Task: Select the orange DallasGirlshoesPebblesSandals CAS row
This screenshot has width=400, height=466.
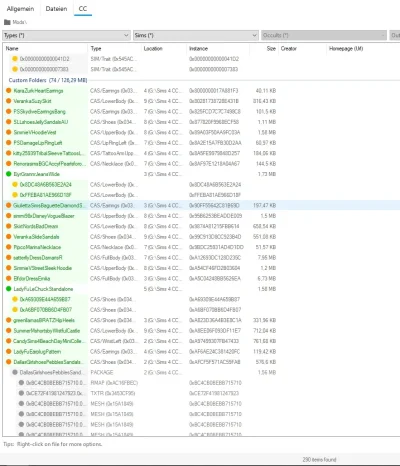Action: click(x=47, y=362)
